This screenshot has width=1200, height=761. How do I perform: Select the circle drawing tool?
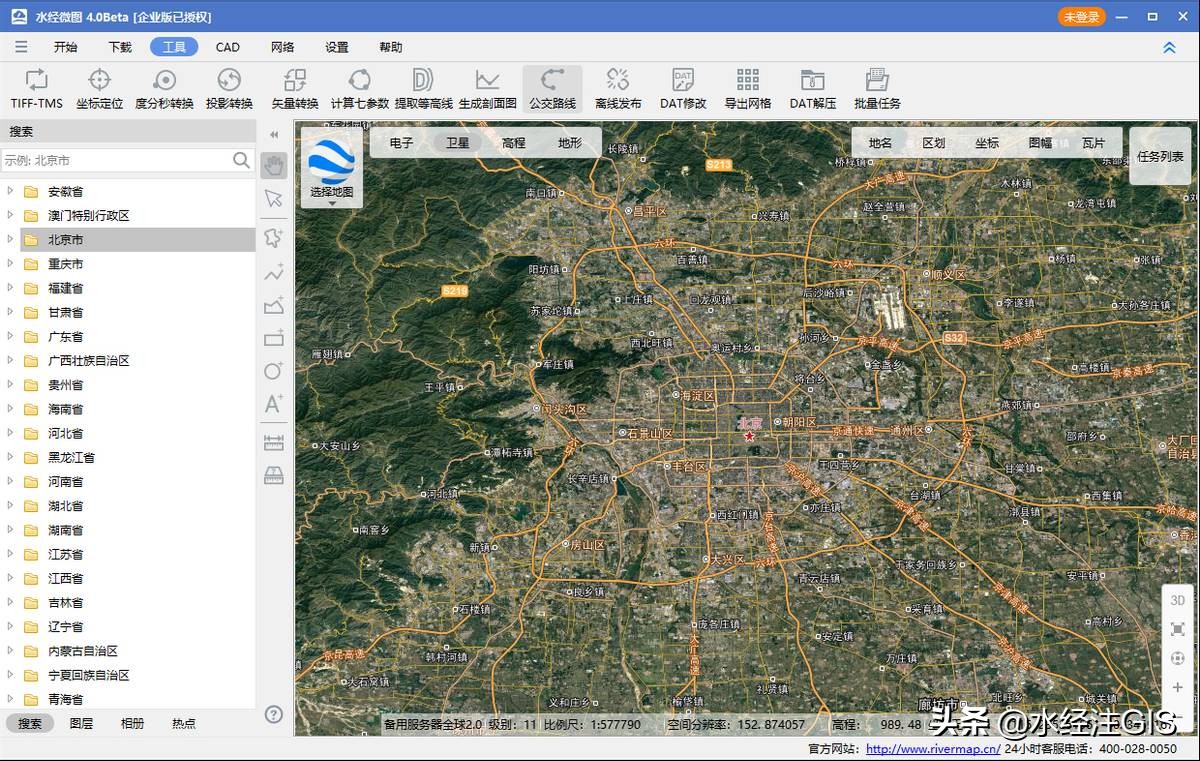pos(274,371)
